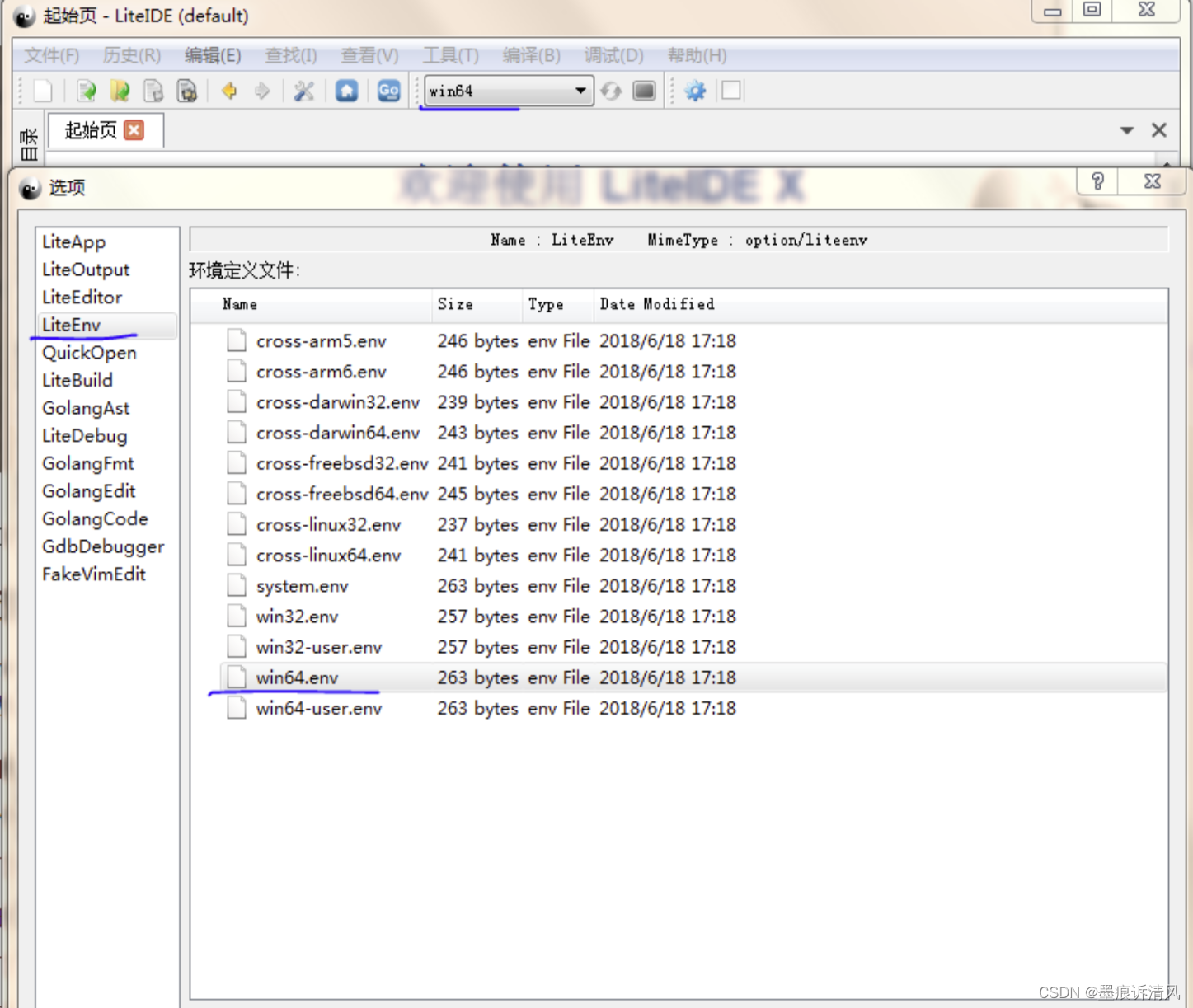Screen dimensions: 1193x1008
Task: Close the 选项 dialog window
Action: (1152, 181)
